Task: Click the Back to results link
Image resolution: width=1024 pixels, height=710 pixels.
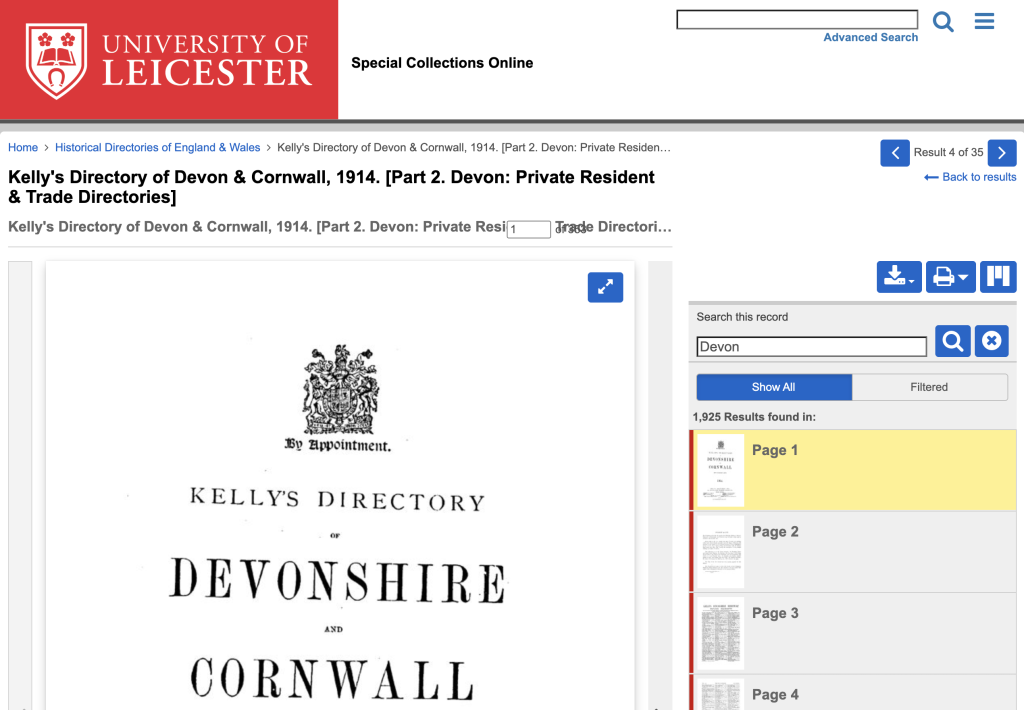Action: pyautogui.click(x=970, y=177)
